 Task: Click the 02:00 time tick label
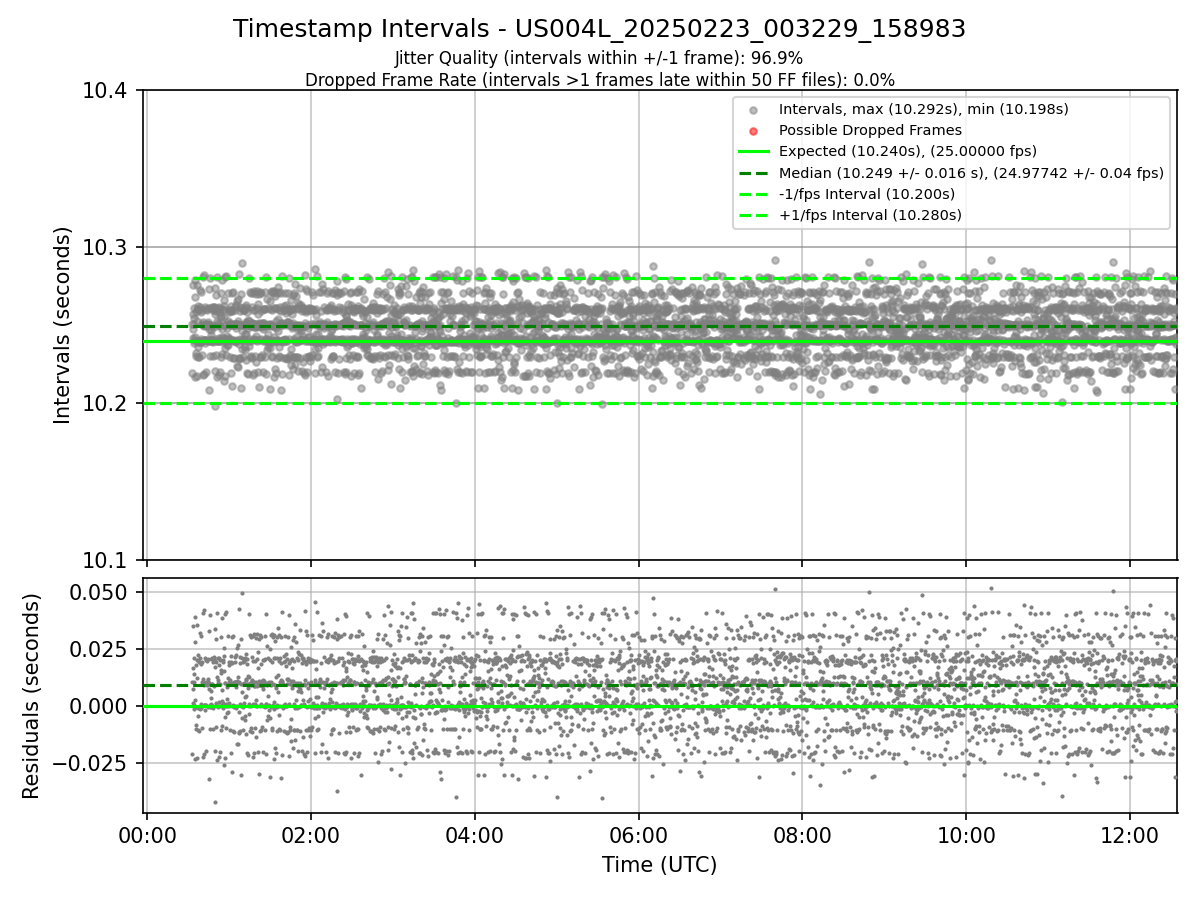tap(311, 834)
